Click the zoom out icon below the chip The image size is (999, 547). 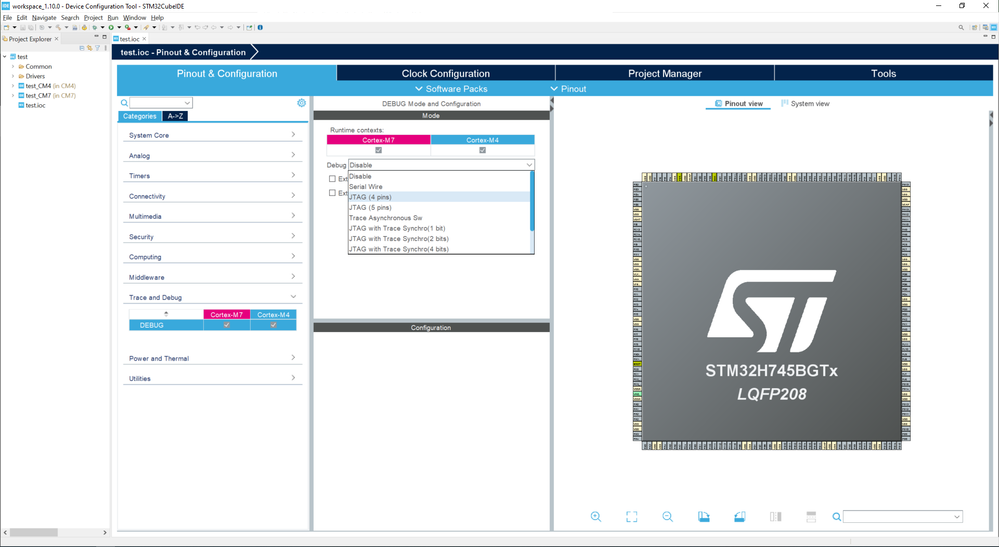coord(667,516)
